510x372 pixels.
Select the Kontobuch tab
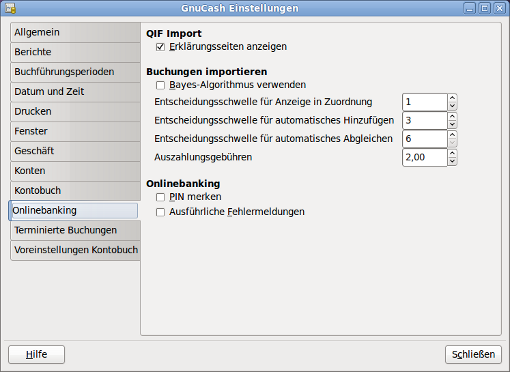(75, 191)
